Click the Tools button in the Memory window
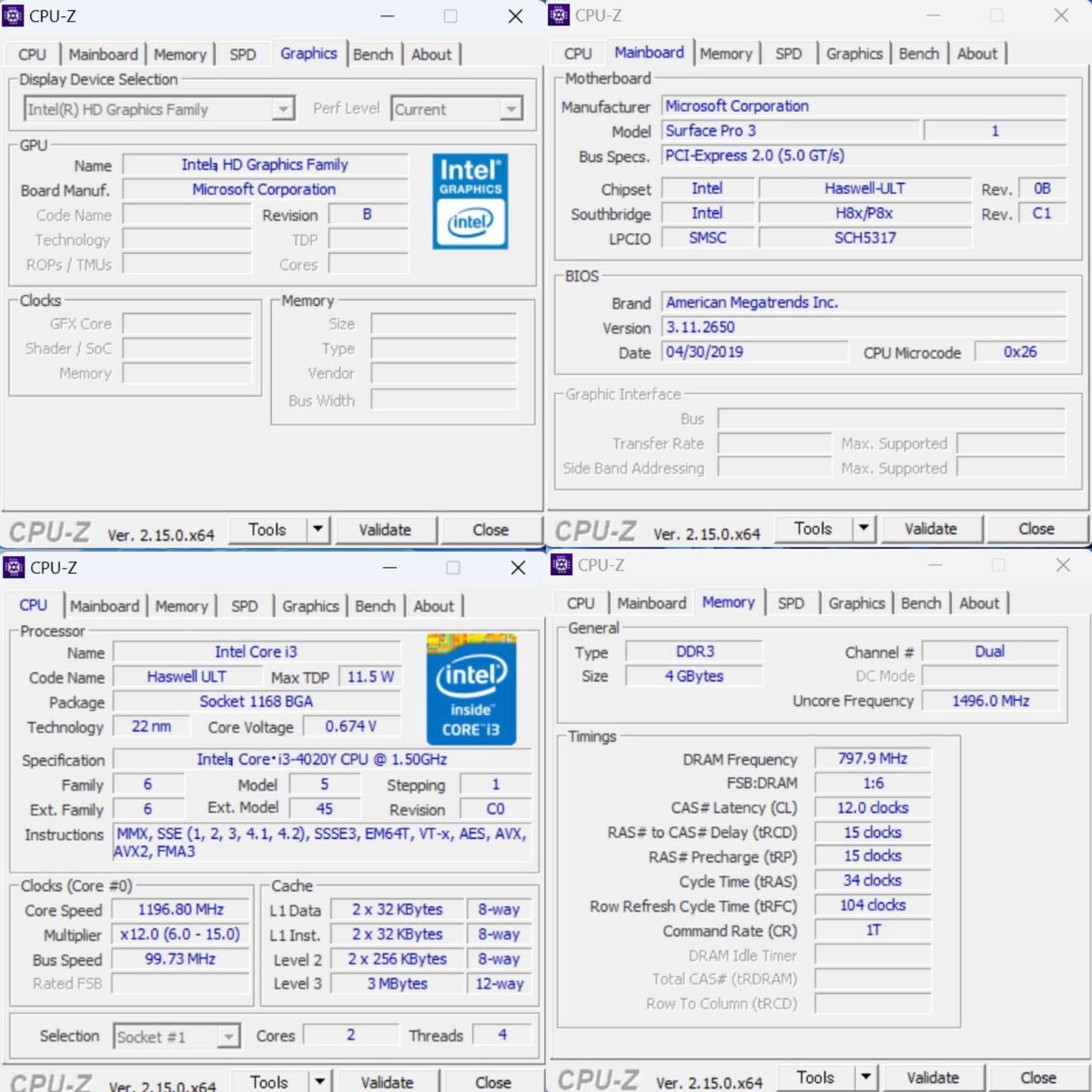This screenshot has height=1092, width=1092. click(815, 1077)
